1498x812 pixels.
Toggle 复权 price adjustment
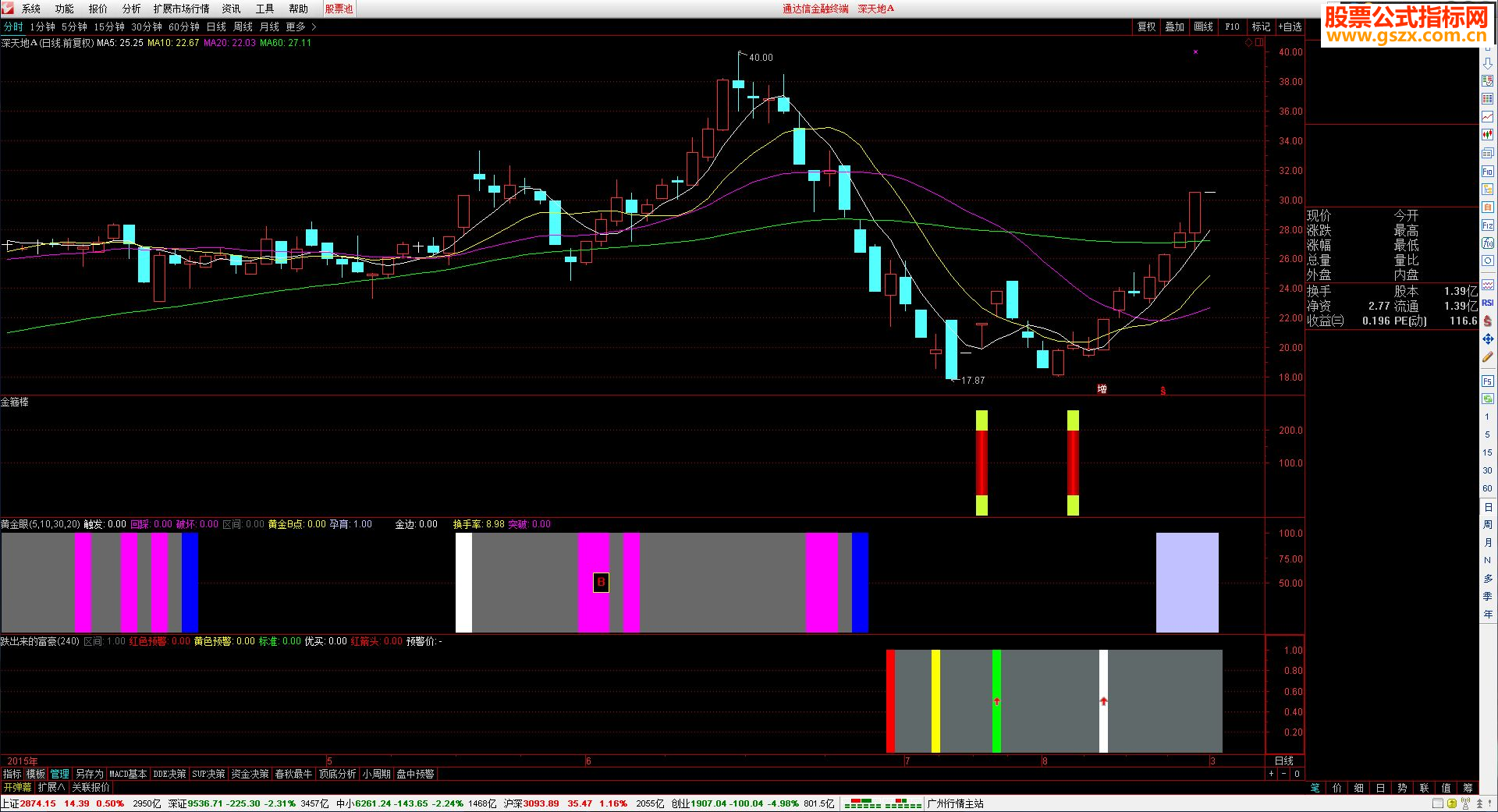(1146, 27)
